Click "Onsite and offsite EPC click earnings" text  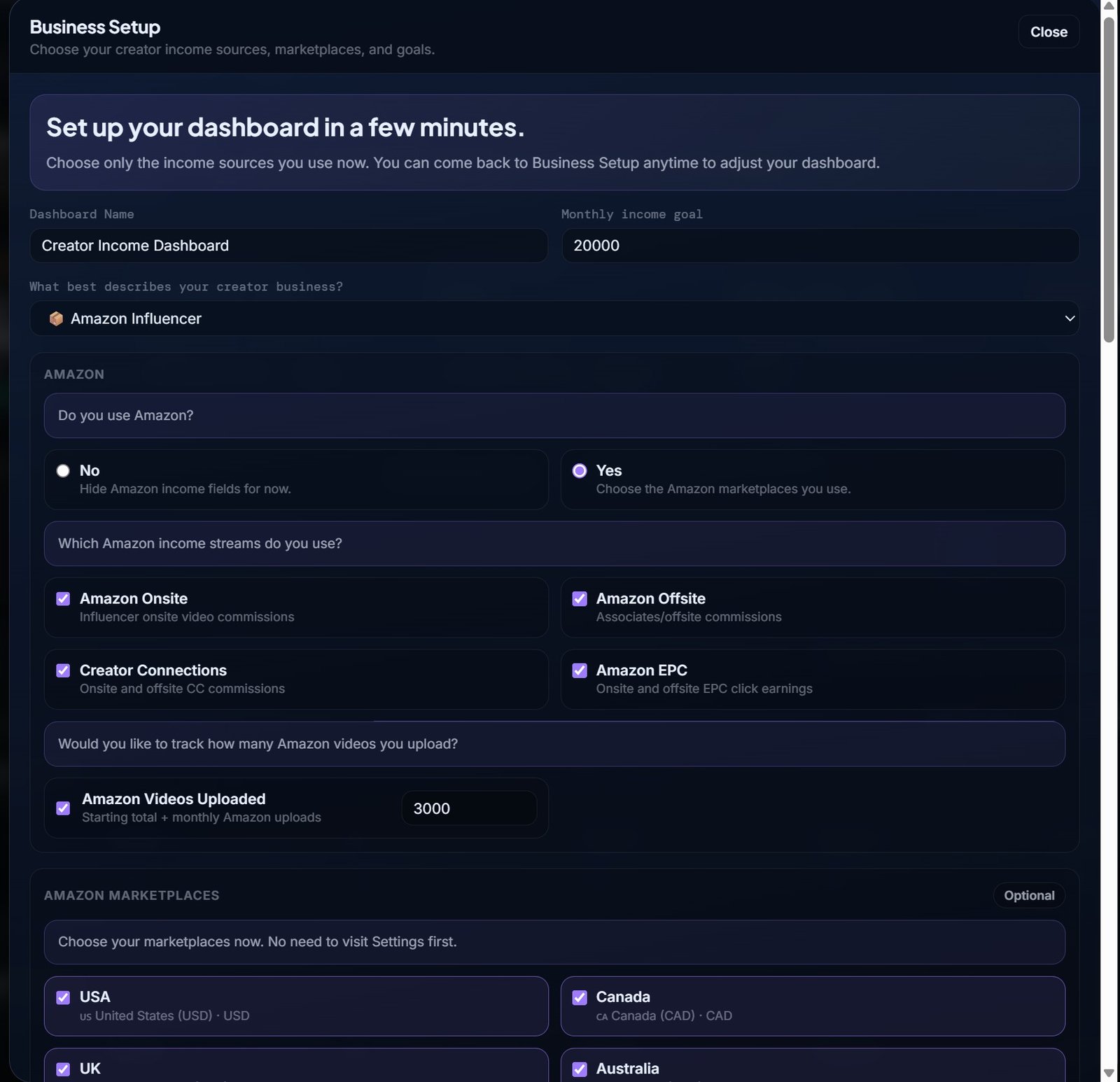coord(704,689)
